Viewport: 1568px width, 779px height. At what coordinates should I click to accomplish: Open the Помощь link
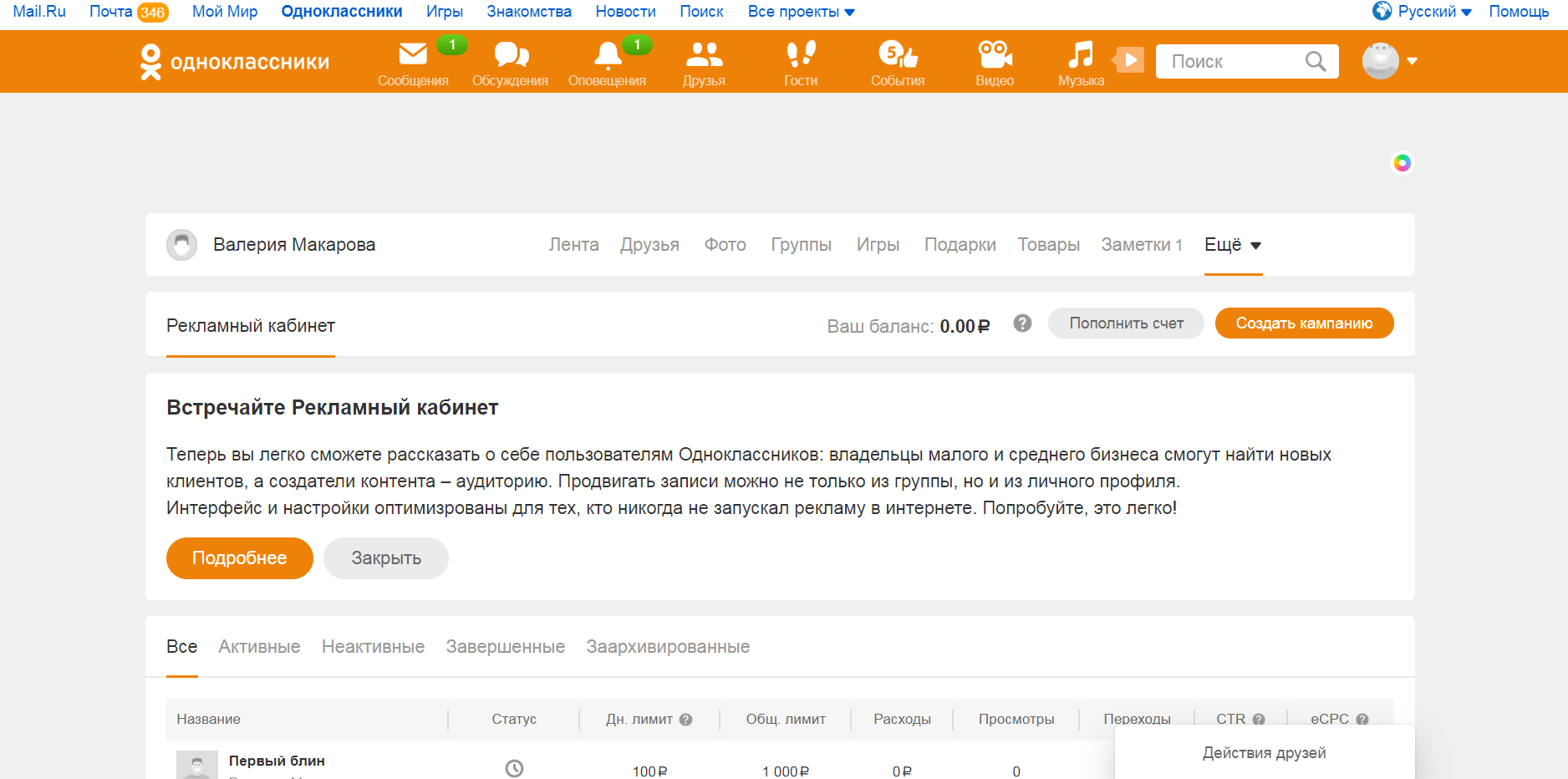click(1519, 12)
